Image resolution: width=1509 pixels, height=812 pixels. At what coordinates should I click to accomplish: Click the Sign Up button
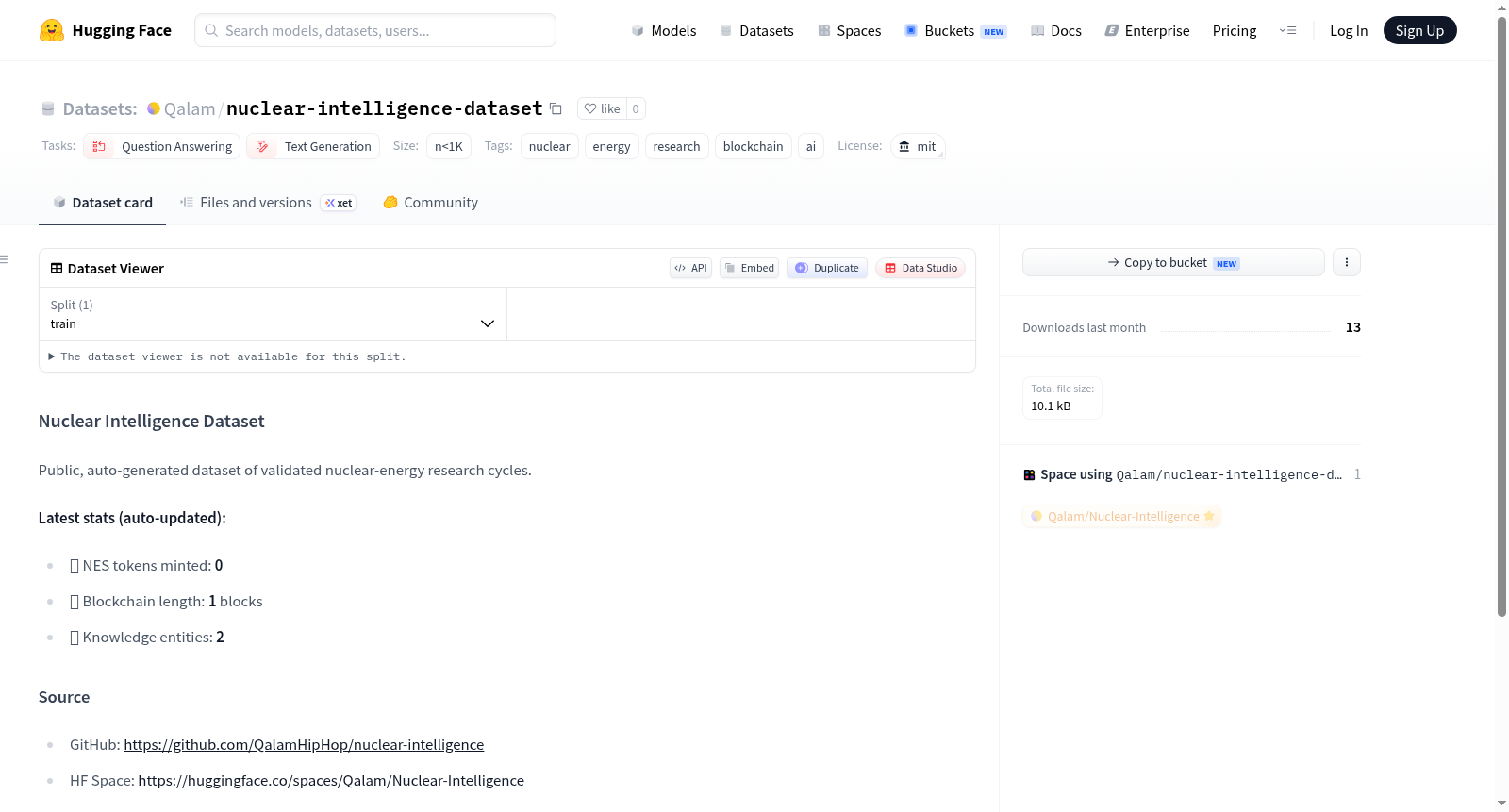pos(1419,30)
